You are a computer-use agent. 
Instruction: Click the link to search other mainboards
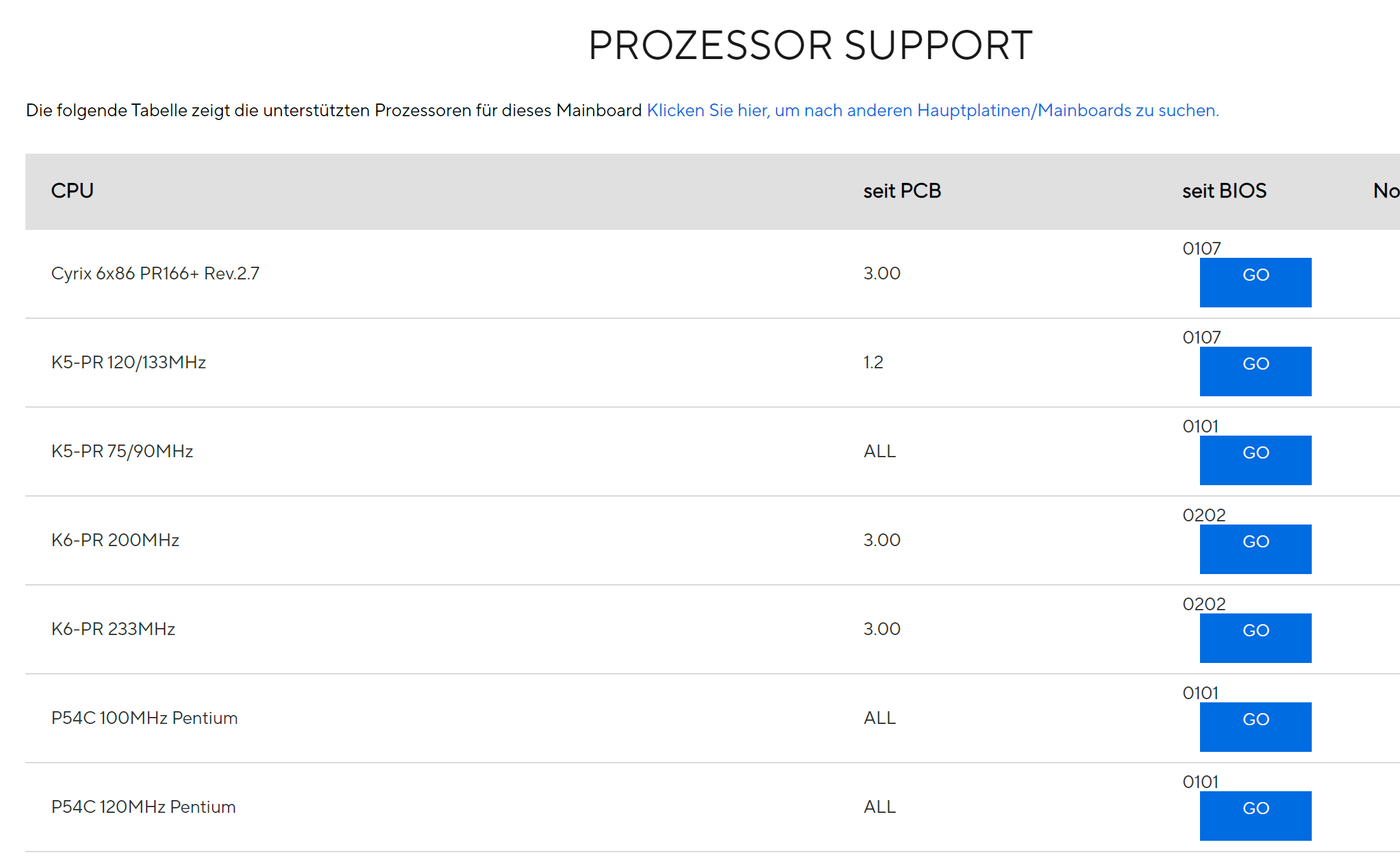point(933,110)
